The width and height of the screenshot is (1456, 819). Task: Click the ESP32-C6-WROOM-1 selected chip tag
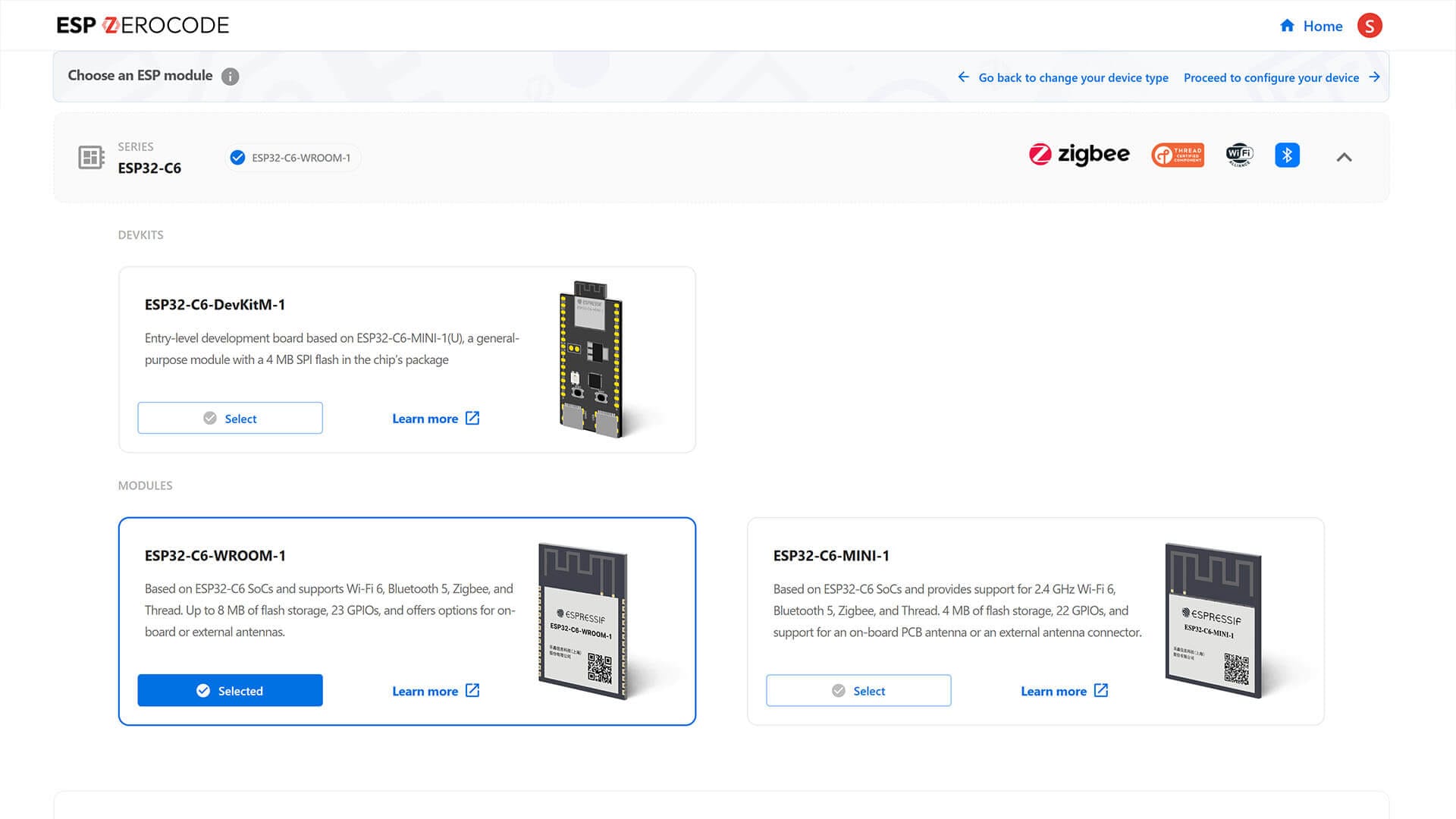pos(293,158)
